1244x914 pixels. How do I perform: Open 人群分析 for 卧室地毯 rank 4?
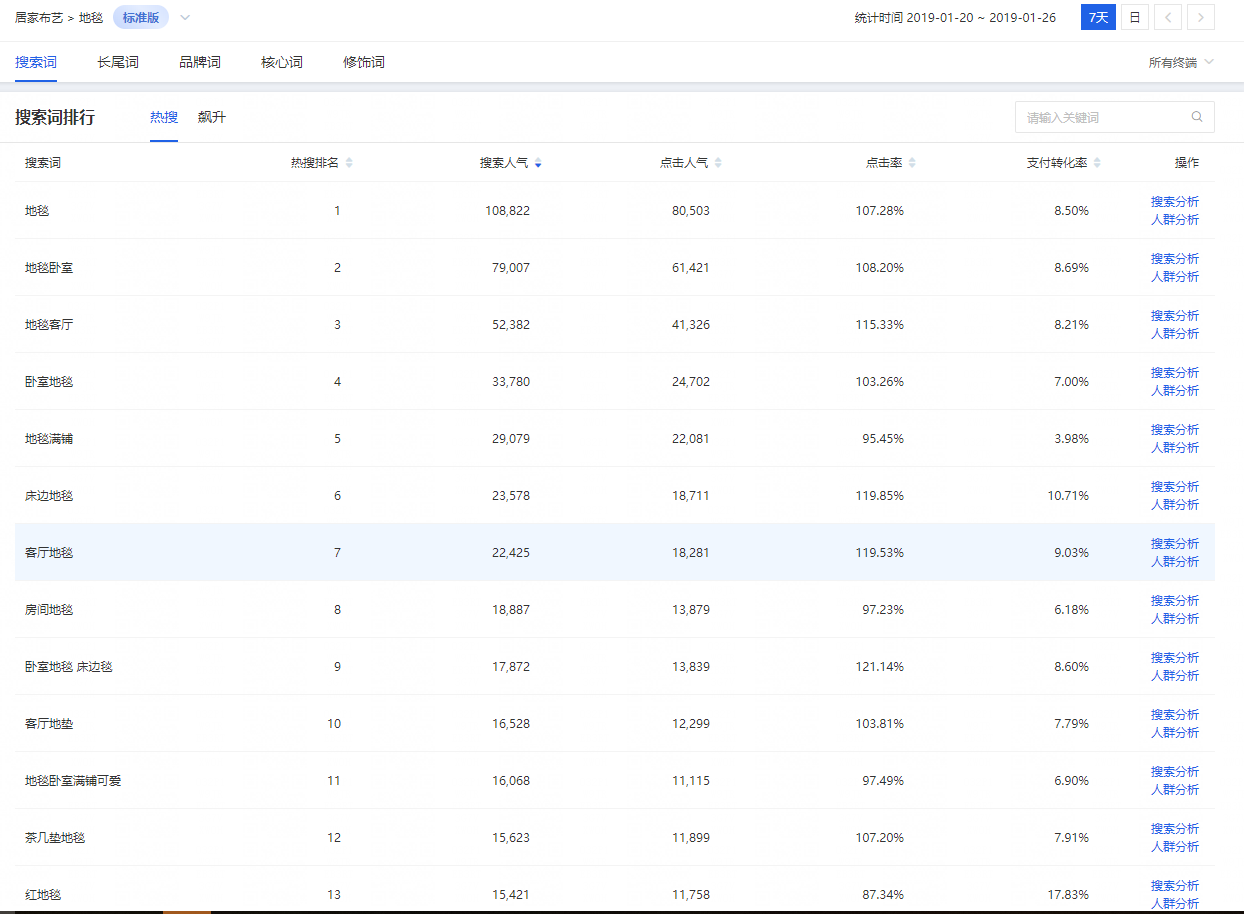point(1175,390)
